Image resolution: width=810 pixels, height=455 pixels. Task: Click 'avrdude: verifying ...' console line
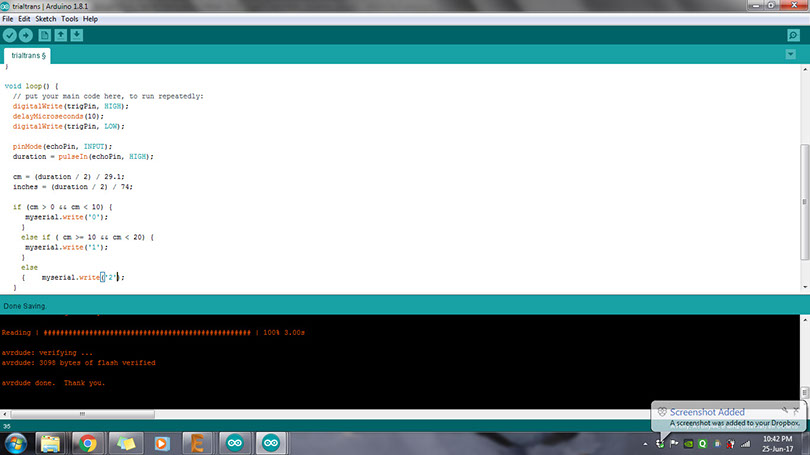coord(47,353)
